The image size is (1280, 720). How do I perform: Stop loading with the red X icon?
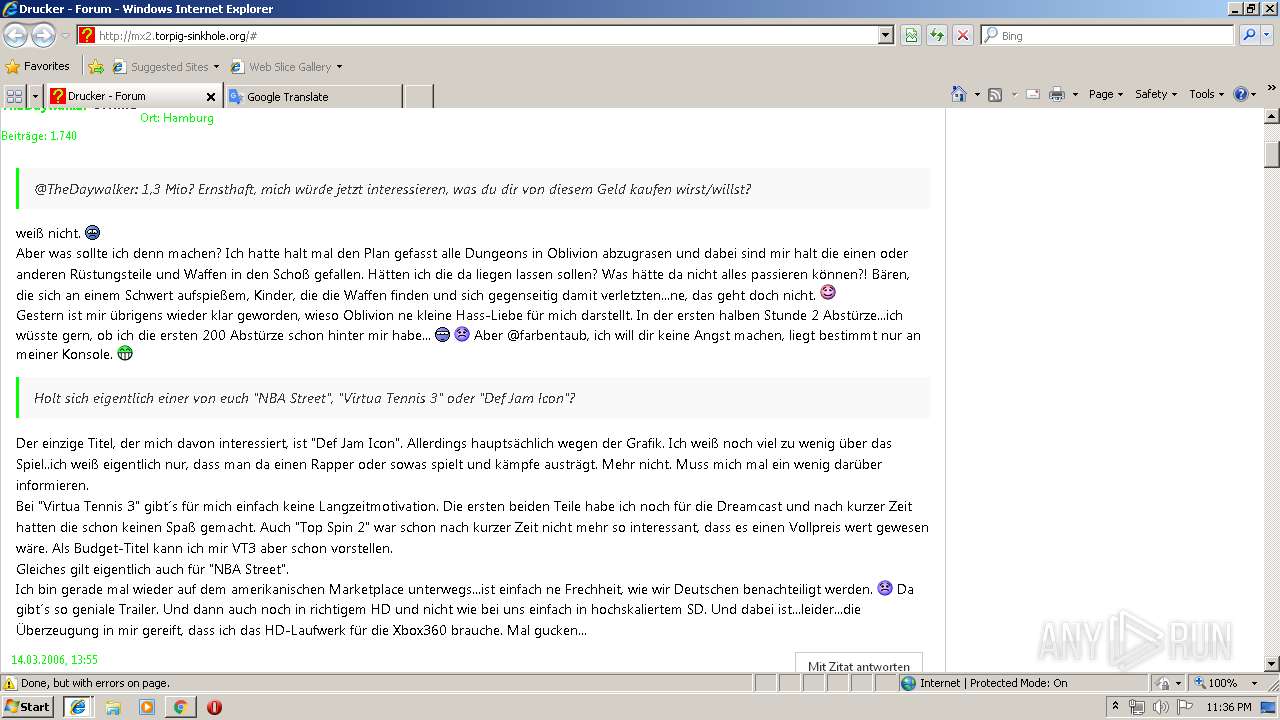(x=963, y=35)
